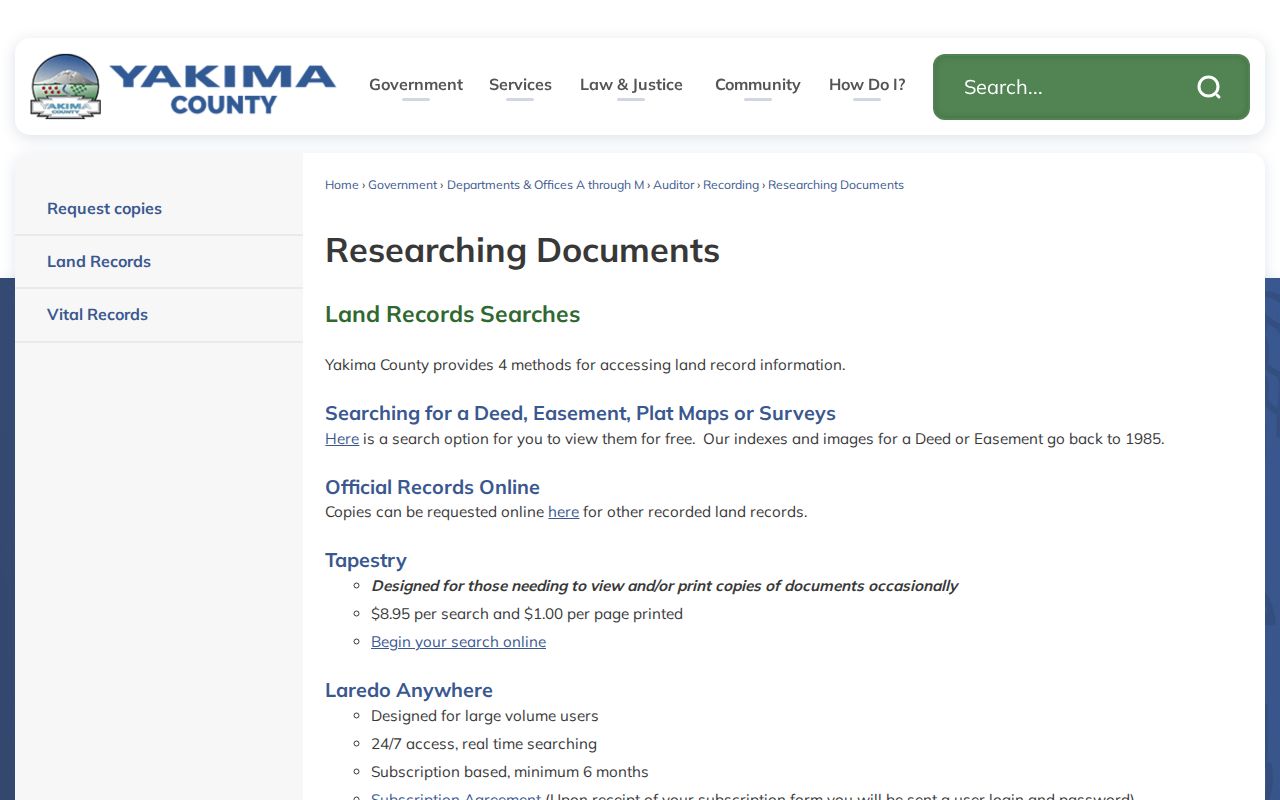This screenshot has height=800, width=1280.
Task: Click 'Designed for large volume users' text
Action: point(485,716)
